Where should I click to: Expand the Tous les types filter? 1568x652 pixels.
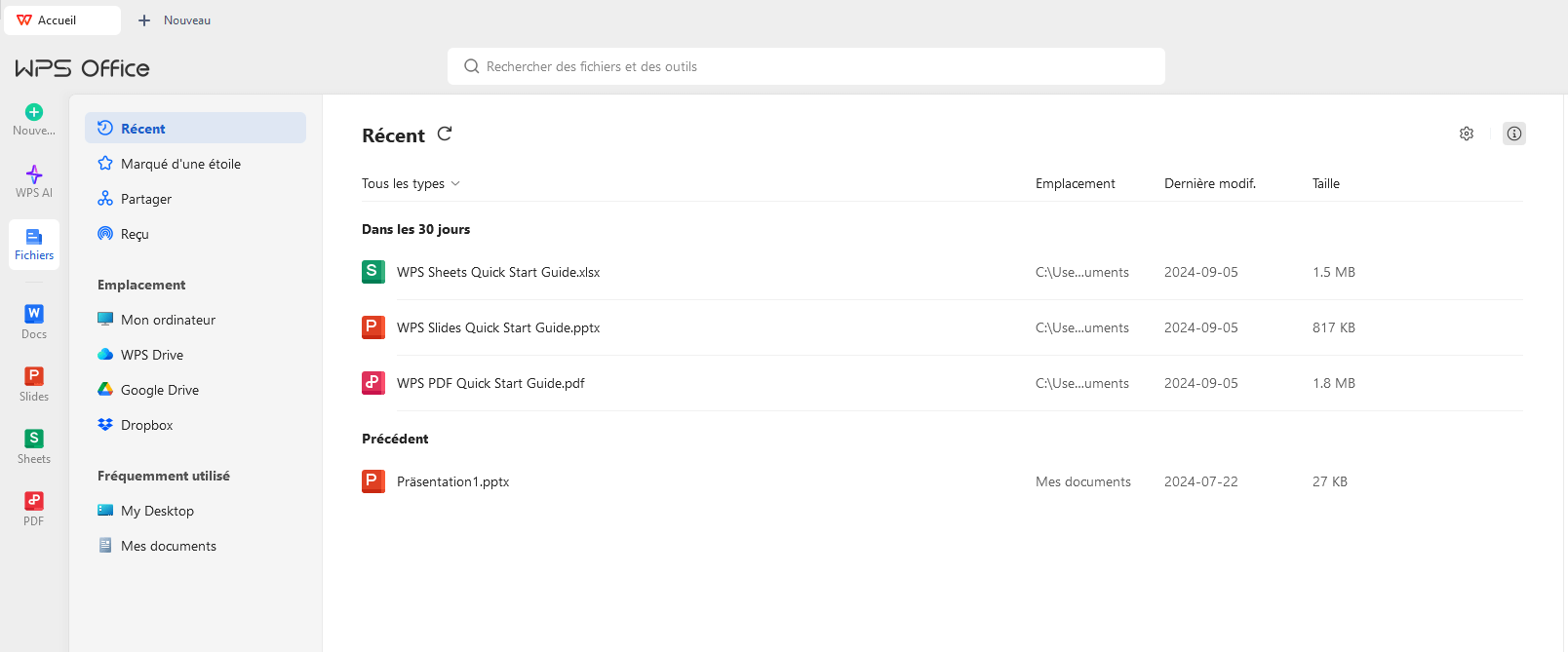coord(411,184)
